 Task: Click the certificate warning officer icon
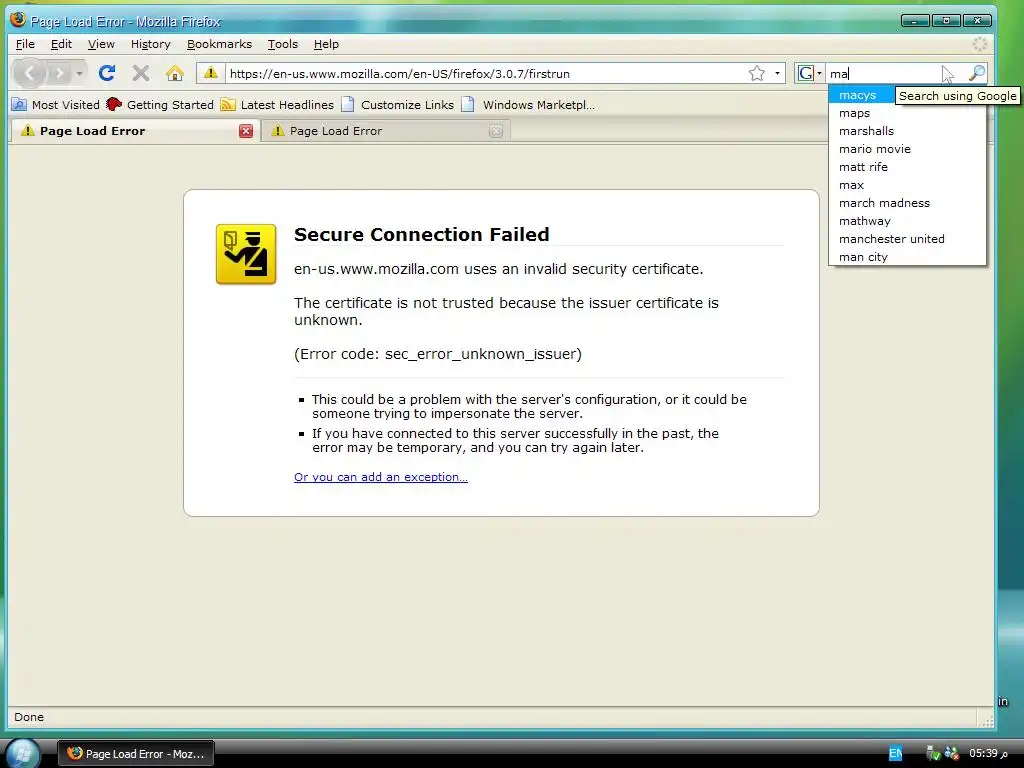pyautogui.click(x=246, y=254)
